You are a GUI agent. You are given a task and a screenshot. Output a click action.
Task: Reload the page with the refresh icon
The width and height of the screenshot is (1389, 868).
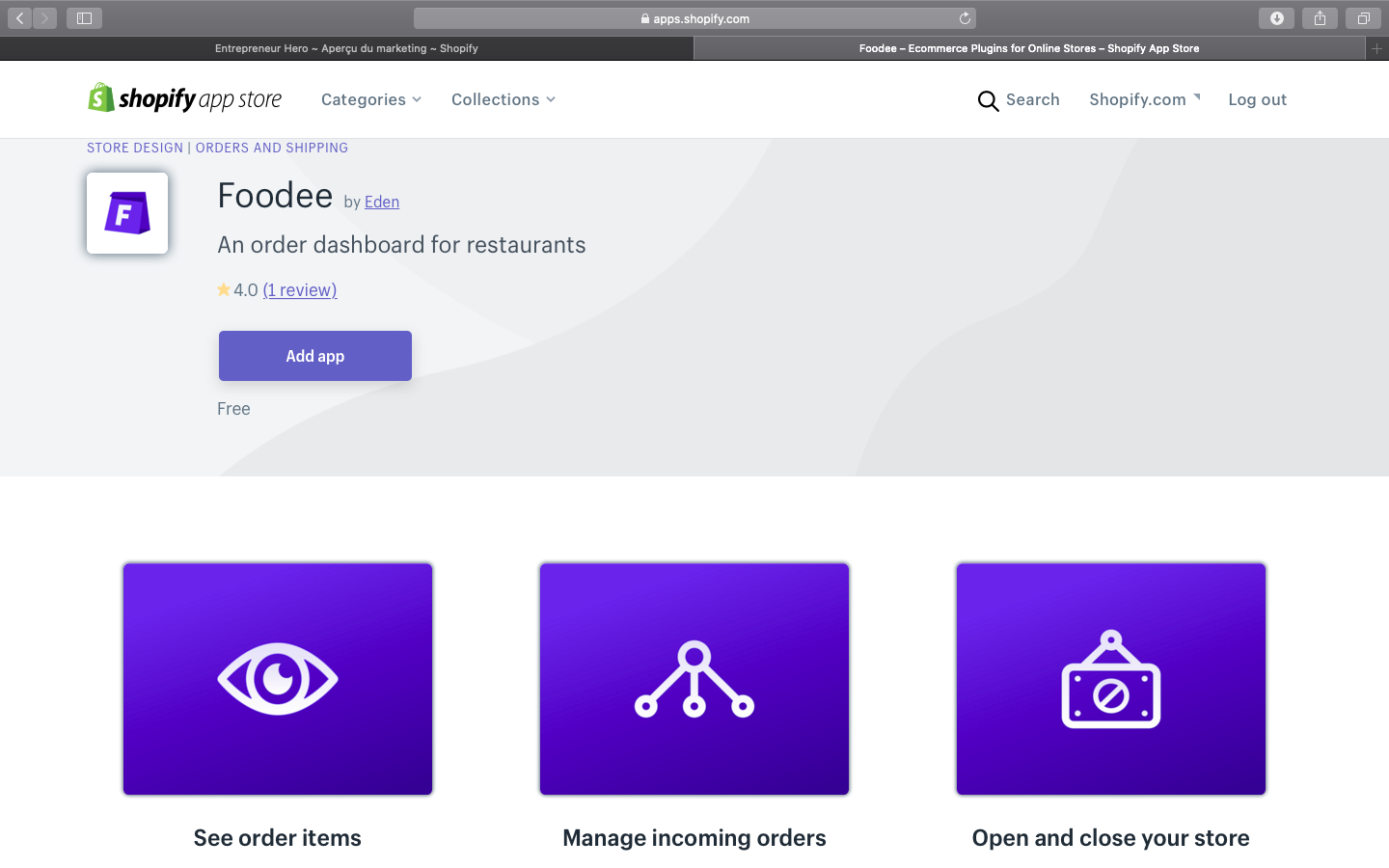click(x=965, y=18)
